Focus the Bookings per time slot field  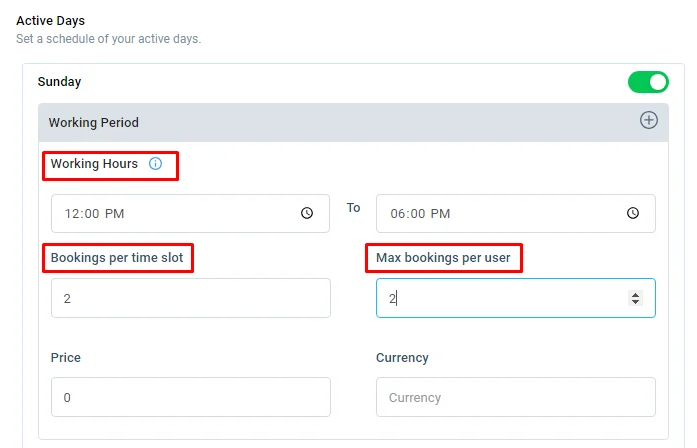[191, 298]
